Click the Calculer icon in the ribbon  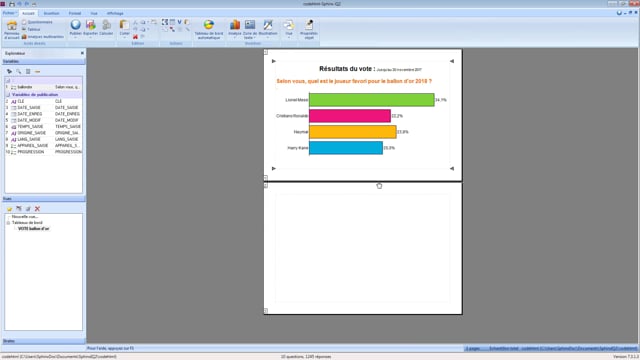(106, 25)
